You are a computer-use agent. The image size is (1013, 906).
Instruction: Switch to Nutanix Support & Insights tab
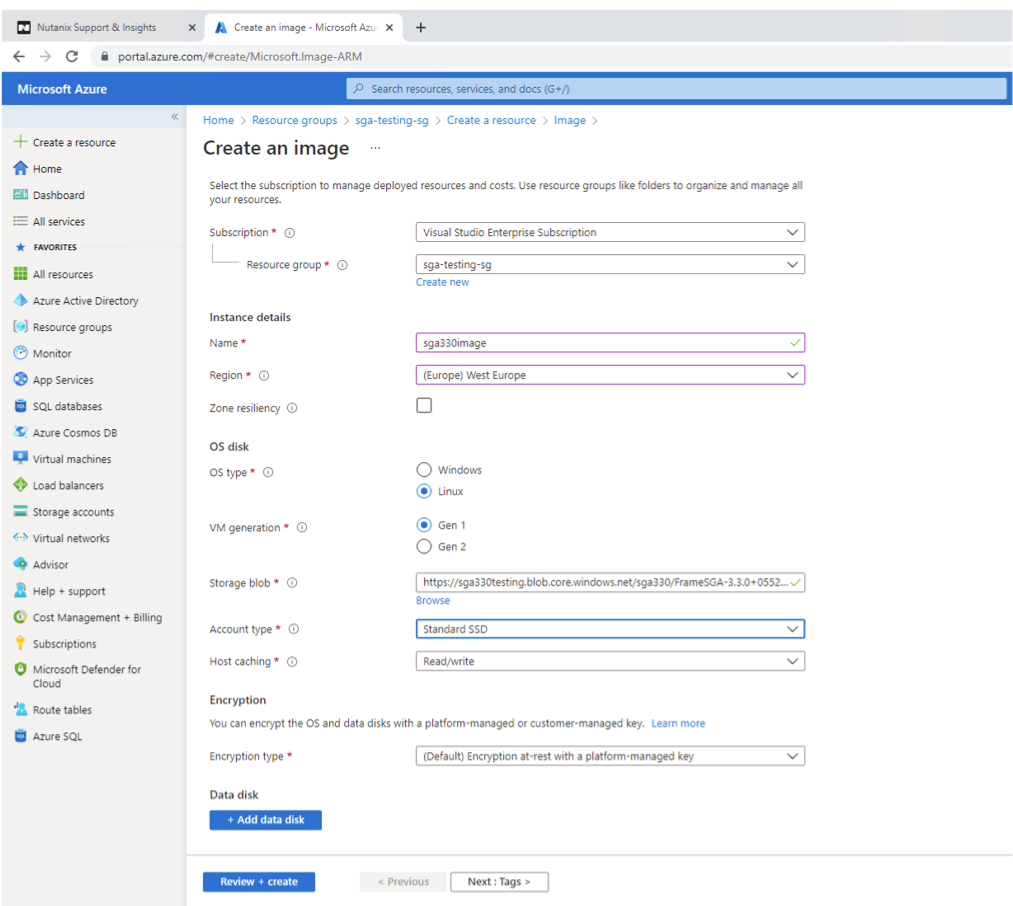pyautogui.click(x=97, y=28)
